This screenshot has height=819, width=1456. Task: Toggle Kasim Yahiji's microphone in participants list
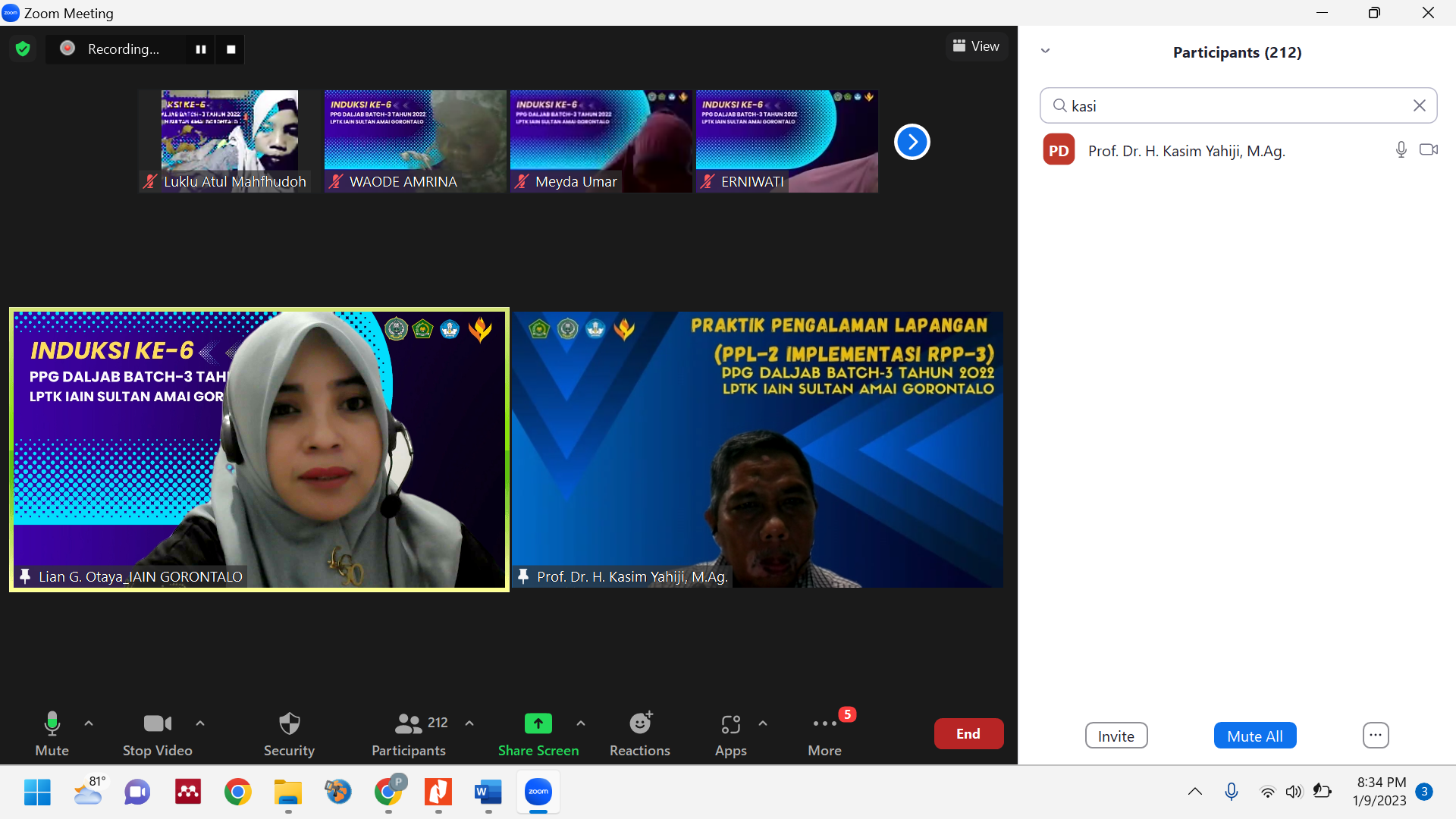point(1401,150)
